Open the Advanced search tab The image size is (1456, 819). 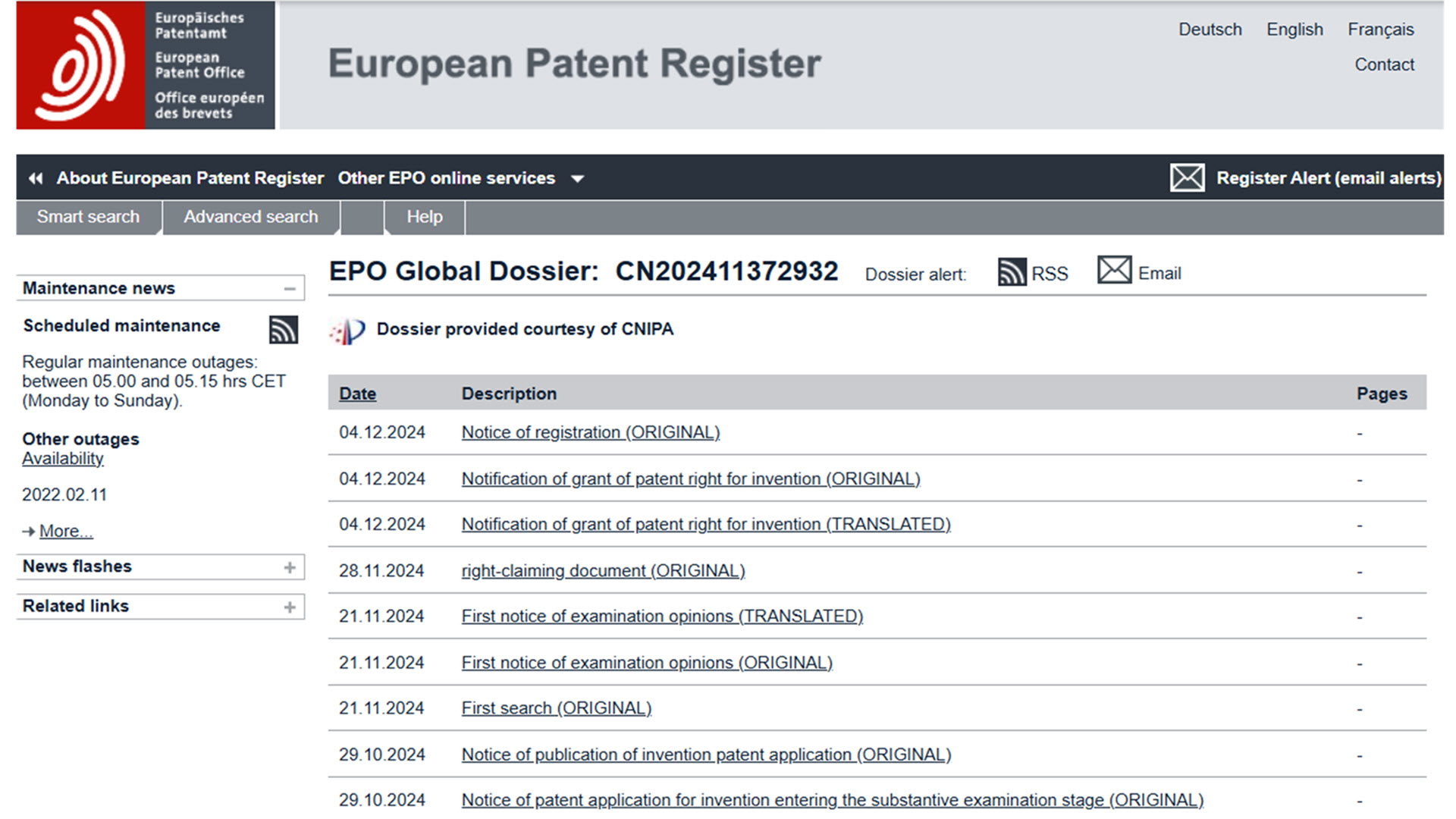click(250, 217)
